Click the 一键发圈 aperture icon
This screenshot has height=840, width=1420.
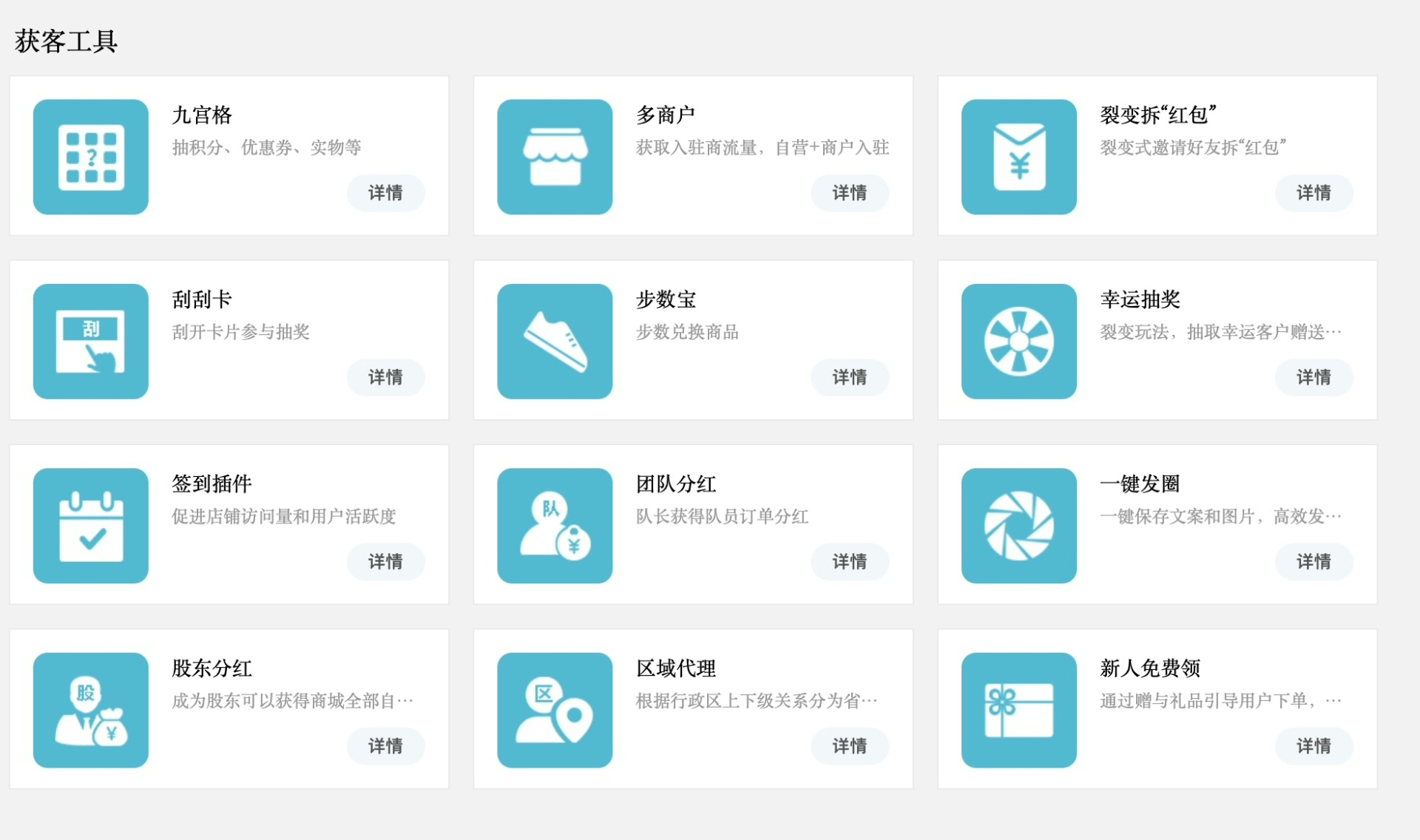click(1018, 525)
